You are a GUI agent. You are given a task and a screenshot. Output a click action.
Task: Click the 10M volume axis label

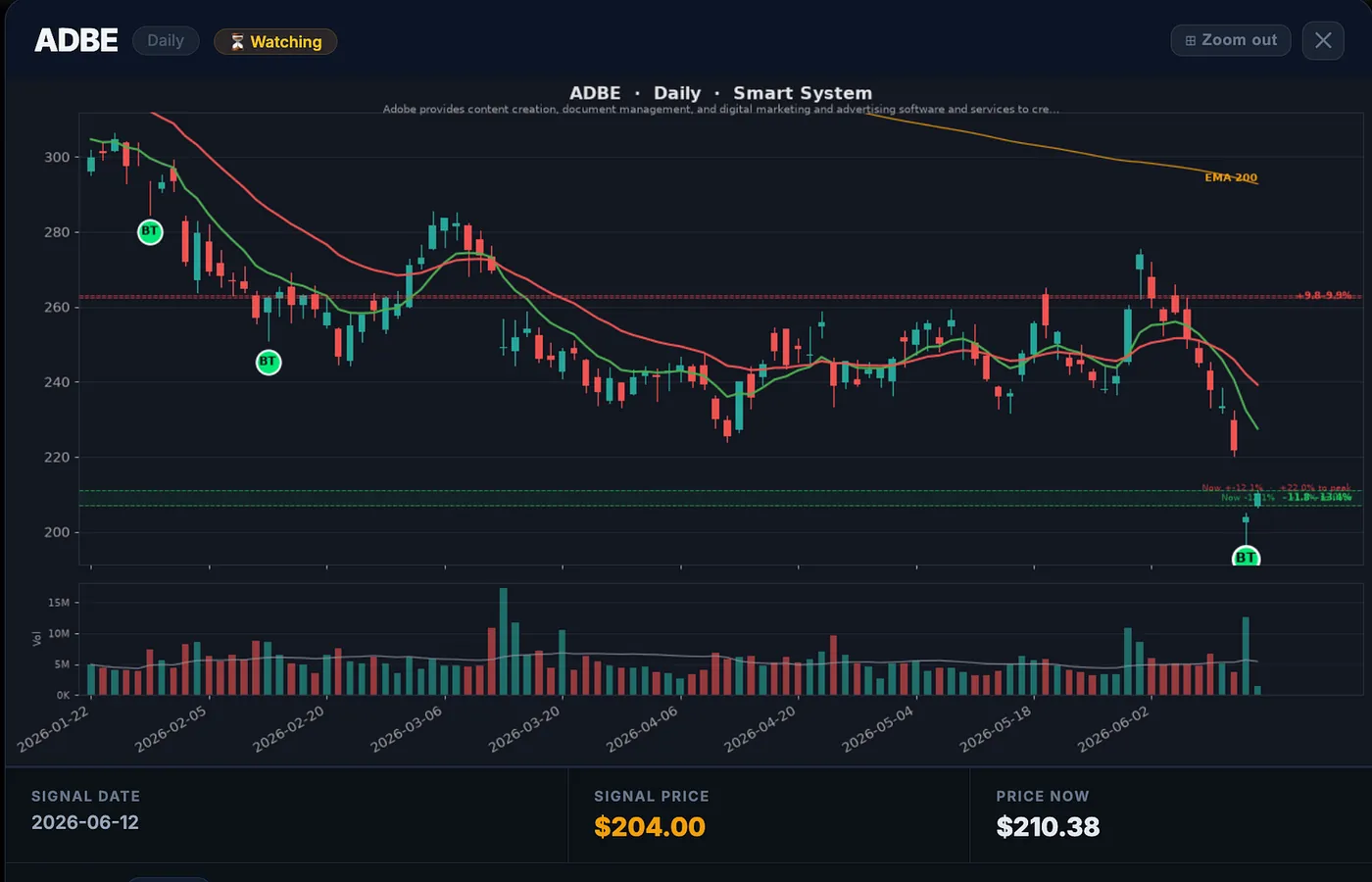pyautogui.click(x=59, y=634)
